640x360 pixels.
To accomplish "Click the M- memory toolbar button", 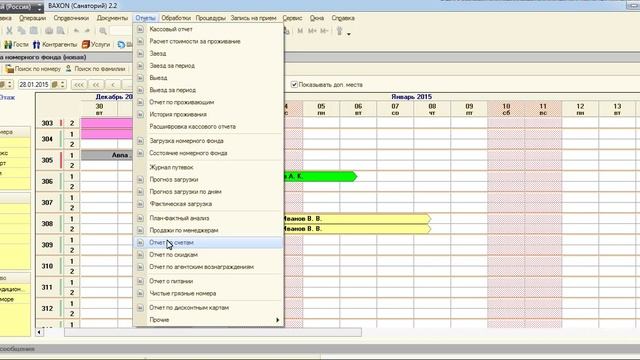I will 324,31.
